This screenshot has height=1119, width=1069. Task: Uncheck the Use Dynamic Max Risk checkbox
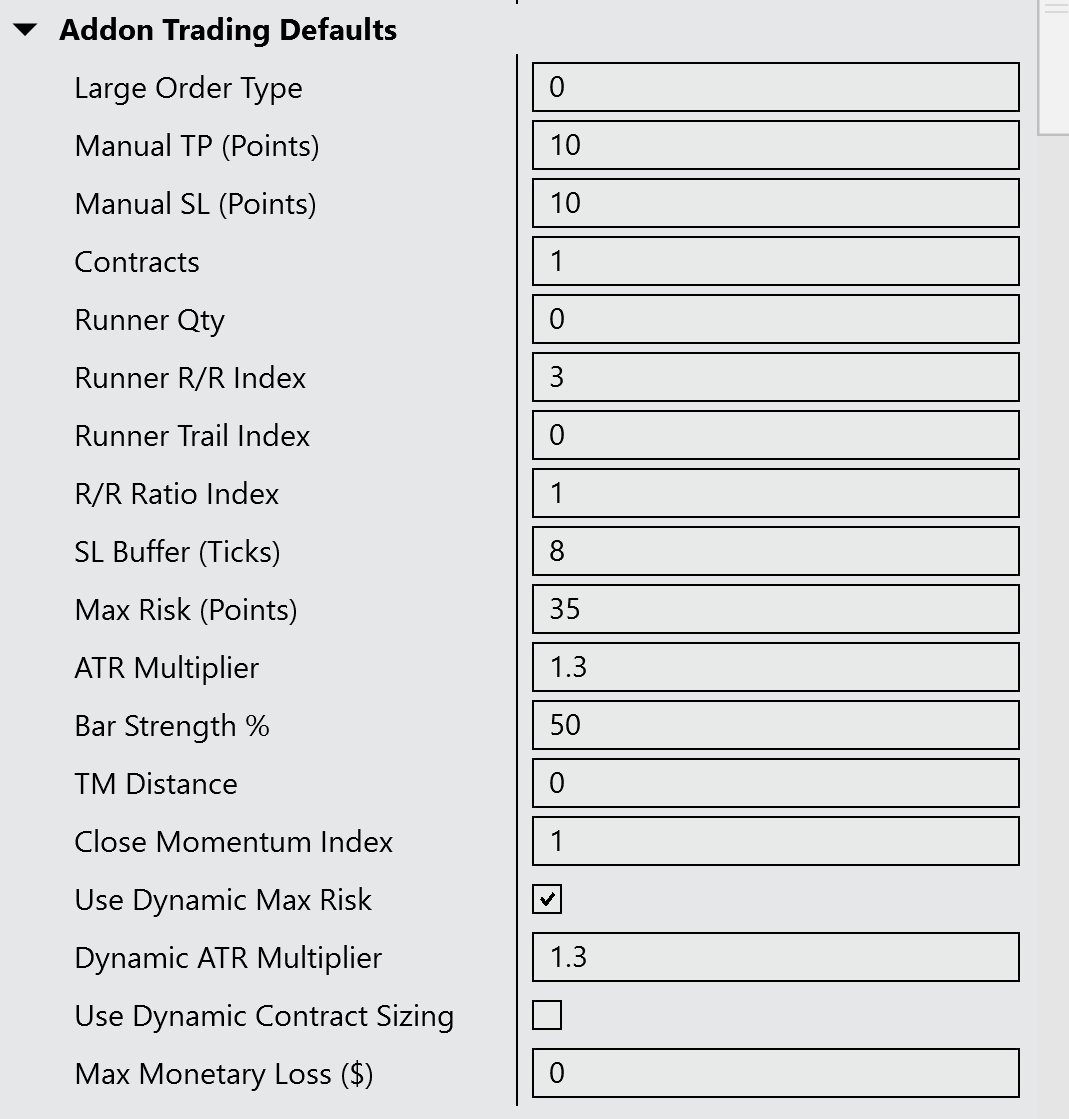pyautogui.click(x=547, y=900)
